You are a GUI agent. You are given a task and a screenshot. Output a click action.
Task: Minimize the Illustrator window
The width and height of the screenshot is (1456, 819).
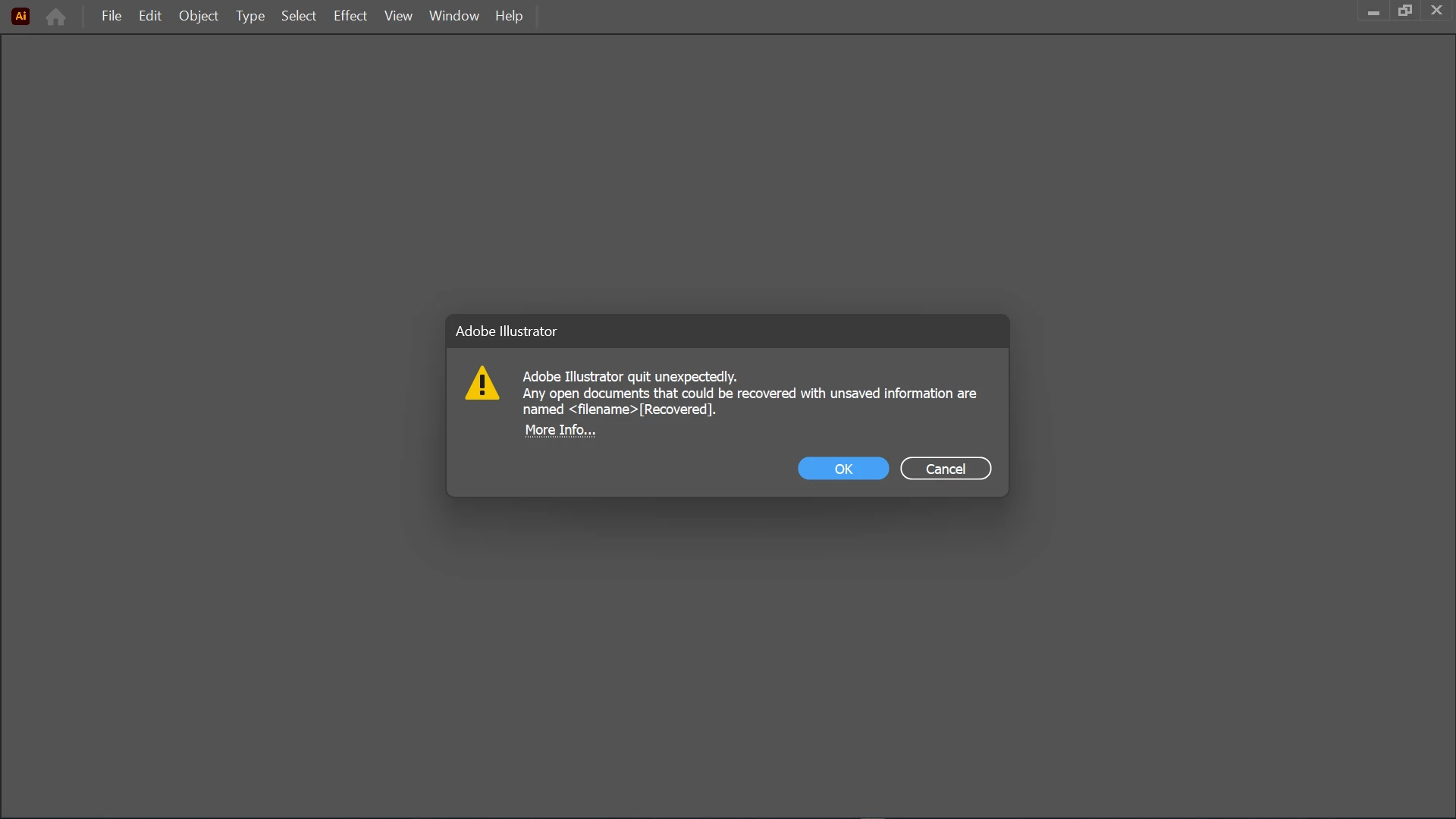[x=1373, y=11]
